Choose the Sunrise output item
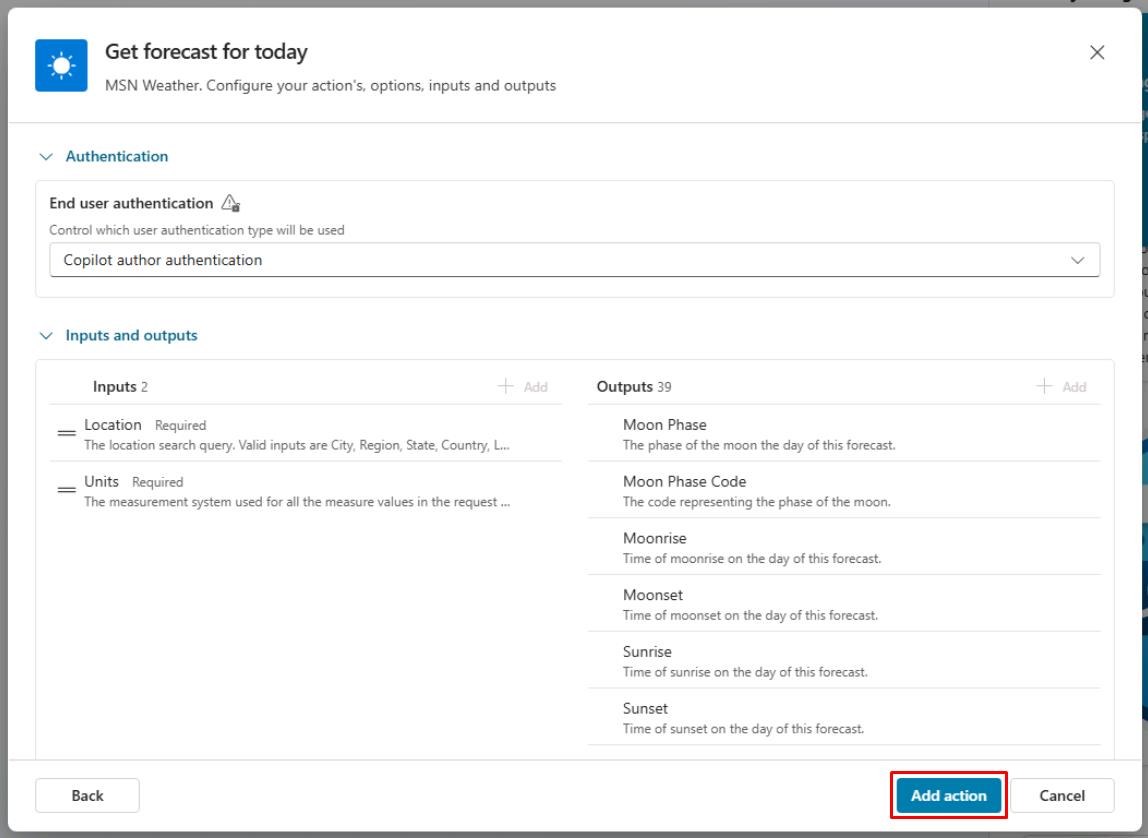This screenshot has width=1148, height=838. 843,661
